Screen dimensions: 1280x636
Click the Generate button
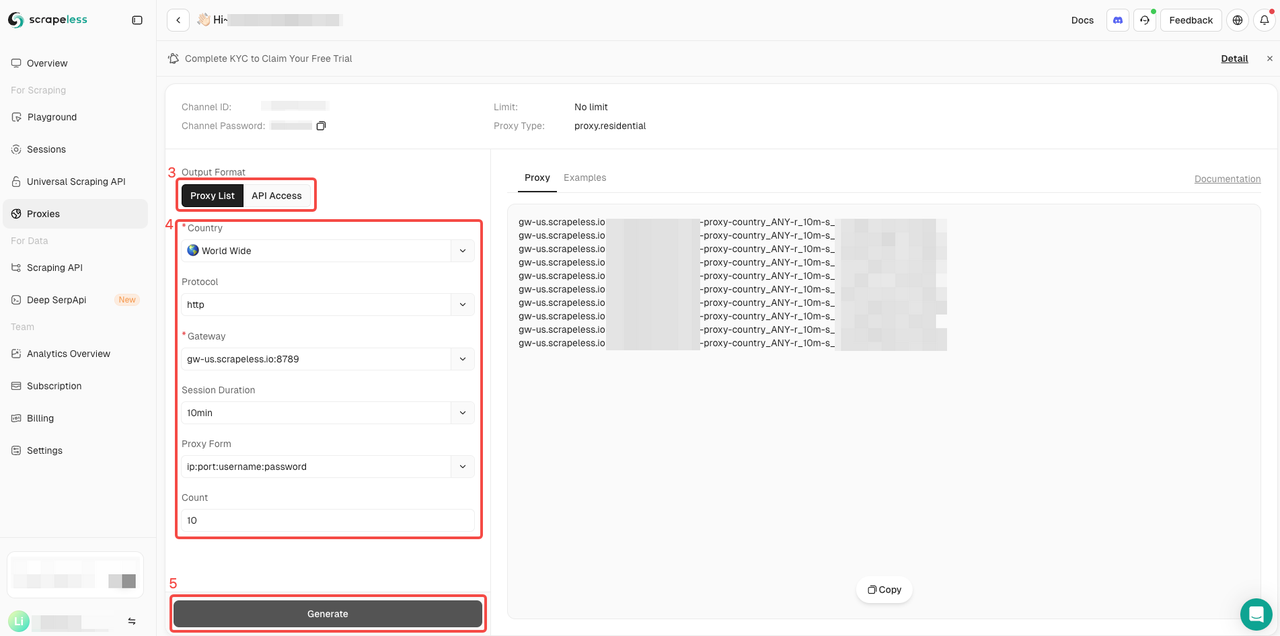pos(328,614)
